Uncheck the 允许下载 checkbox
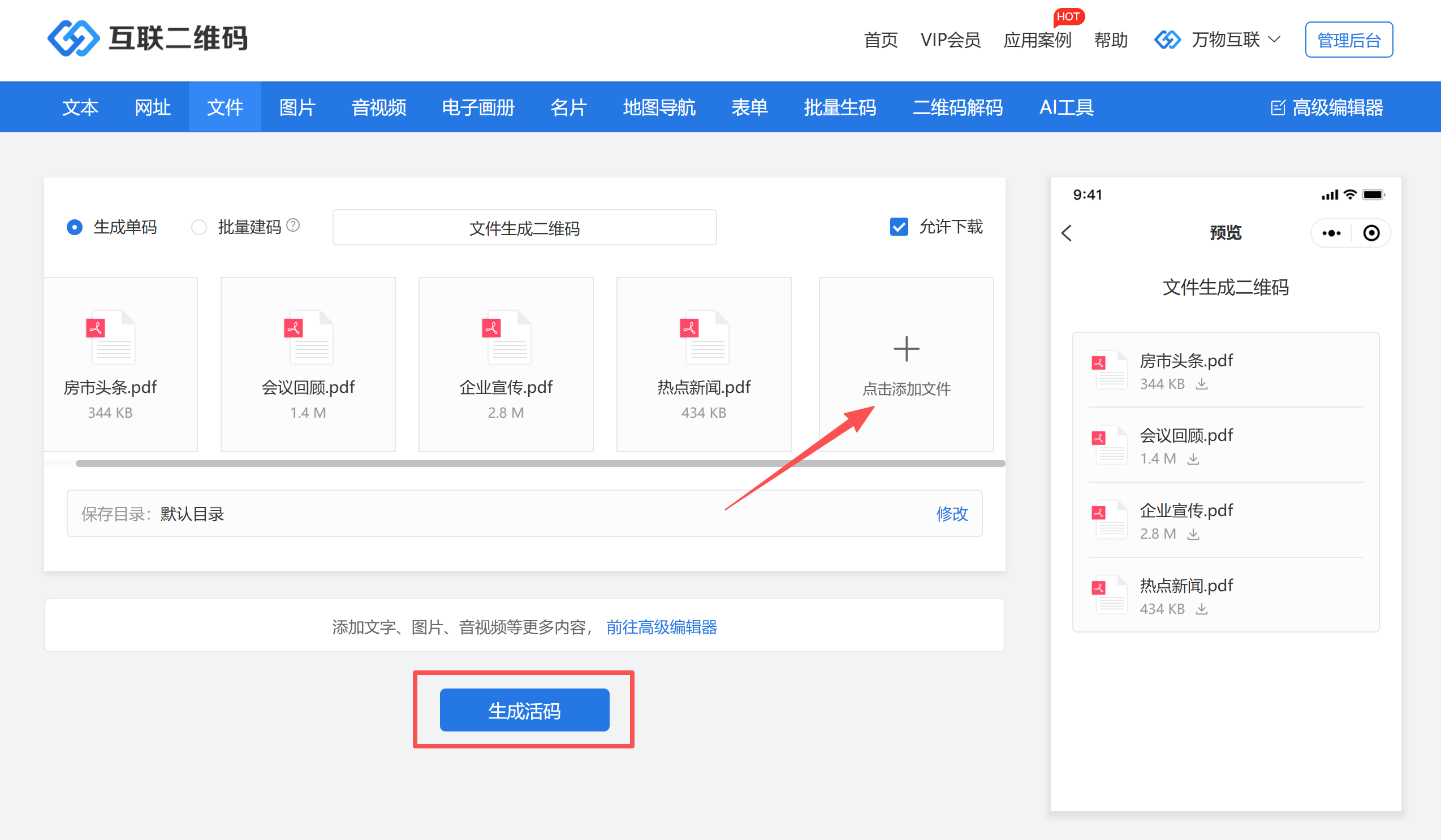 (x=899, y=227)
